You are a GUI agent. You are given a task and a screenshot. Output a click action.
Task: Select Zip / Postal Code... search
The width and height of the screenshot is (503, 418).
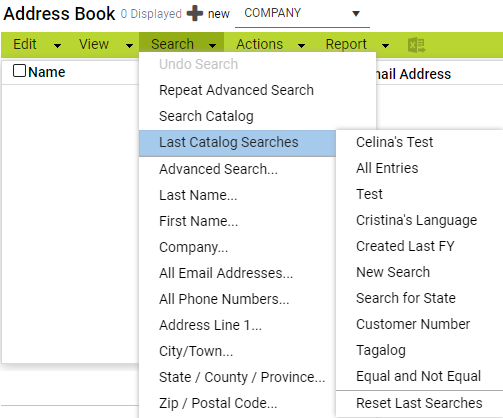[218, 403]
